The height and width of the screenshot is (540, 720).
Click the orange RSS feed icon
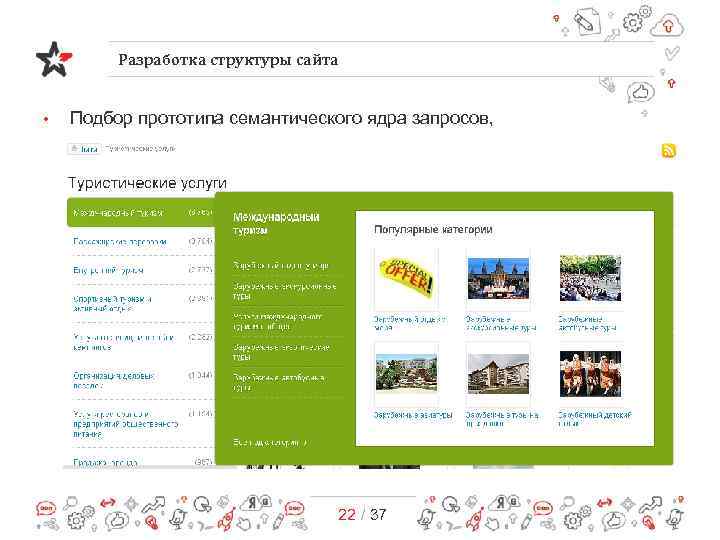[669, 150]
